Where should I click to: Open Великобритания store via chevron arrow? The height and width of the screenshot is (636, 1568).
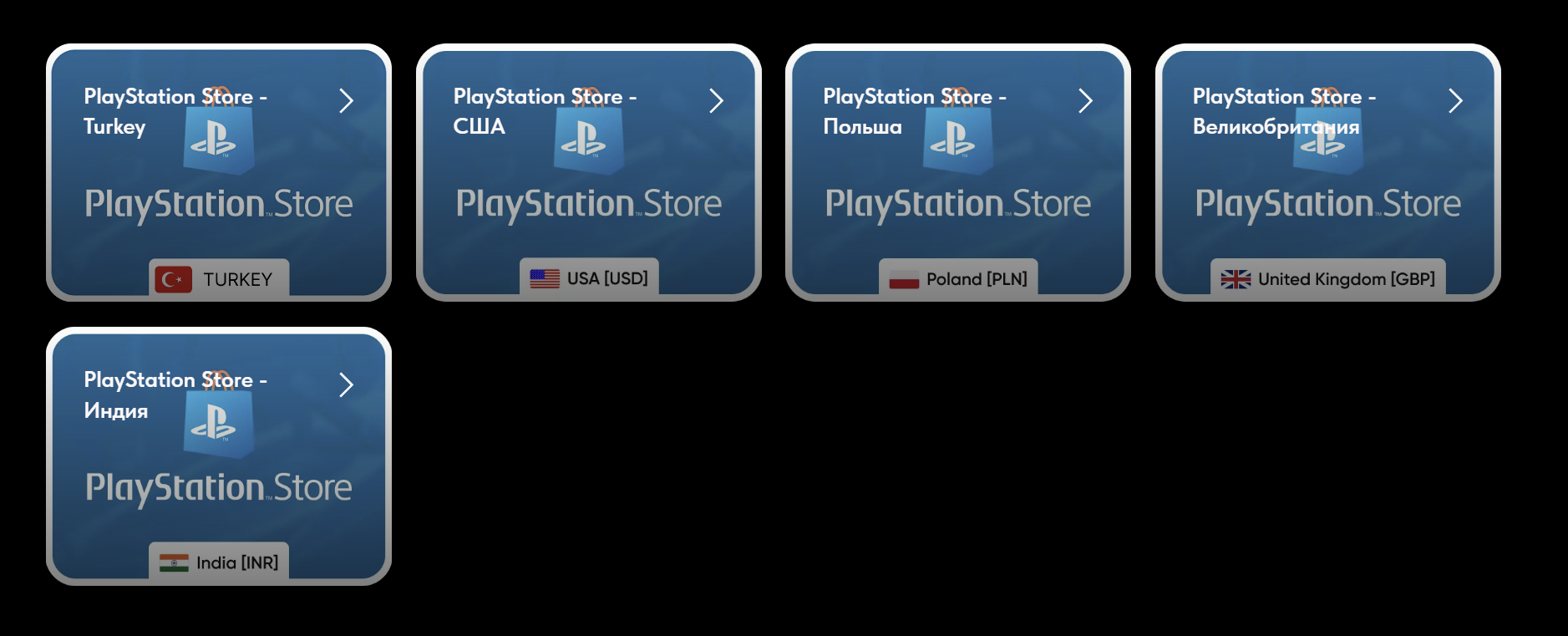click(x=1455, y=101)
